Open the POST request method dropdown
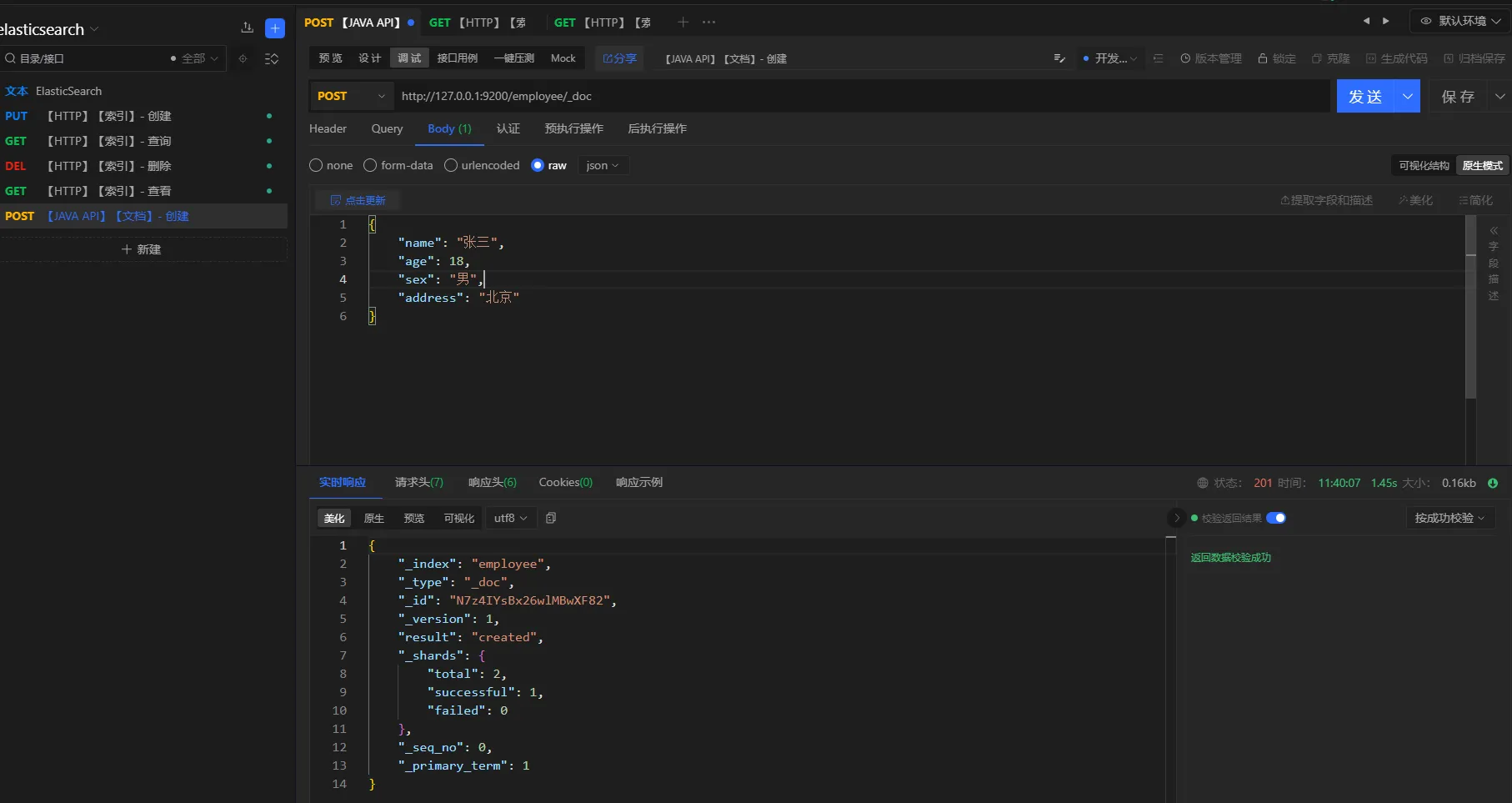The image size is (1512, 803). 351,96
